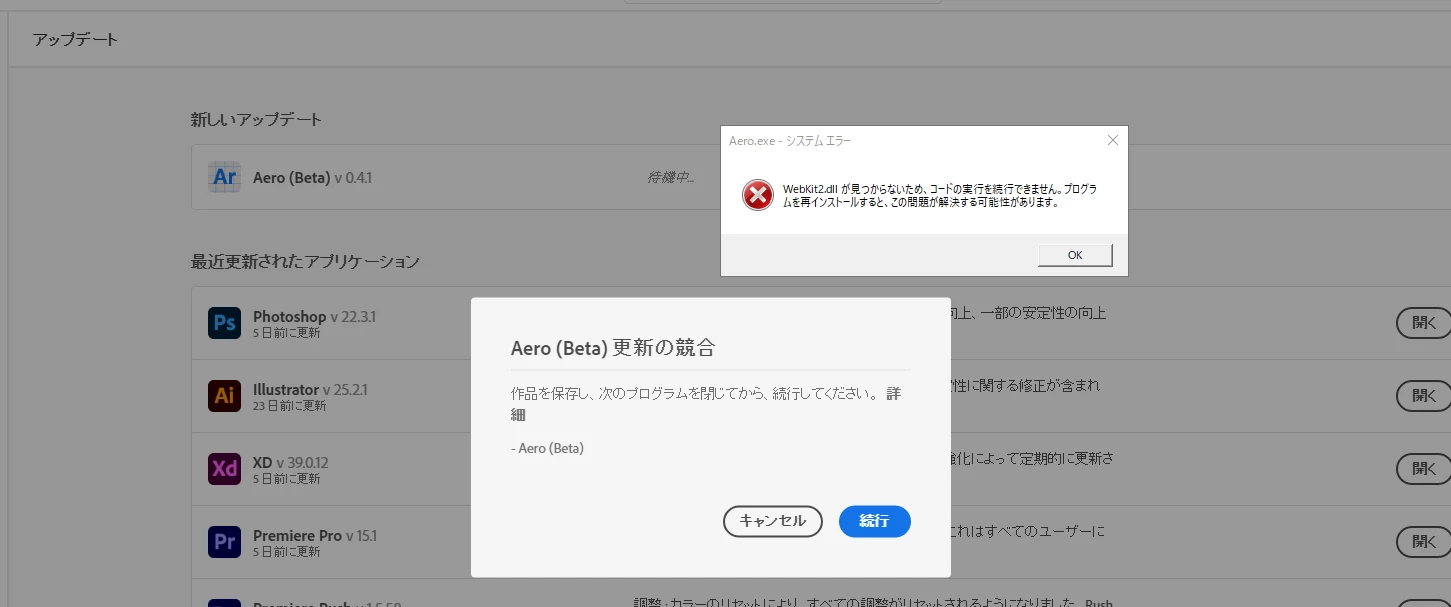Screen dimensions: 1451x607
Task: Click the 新しいアップデート section title
Action: (x=256, y=119)
